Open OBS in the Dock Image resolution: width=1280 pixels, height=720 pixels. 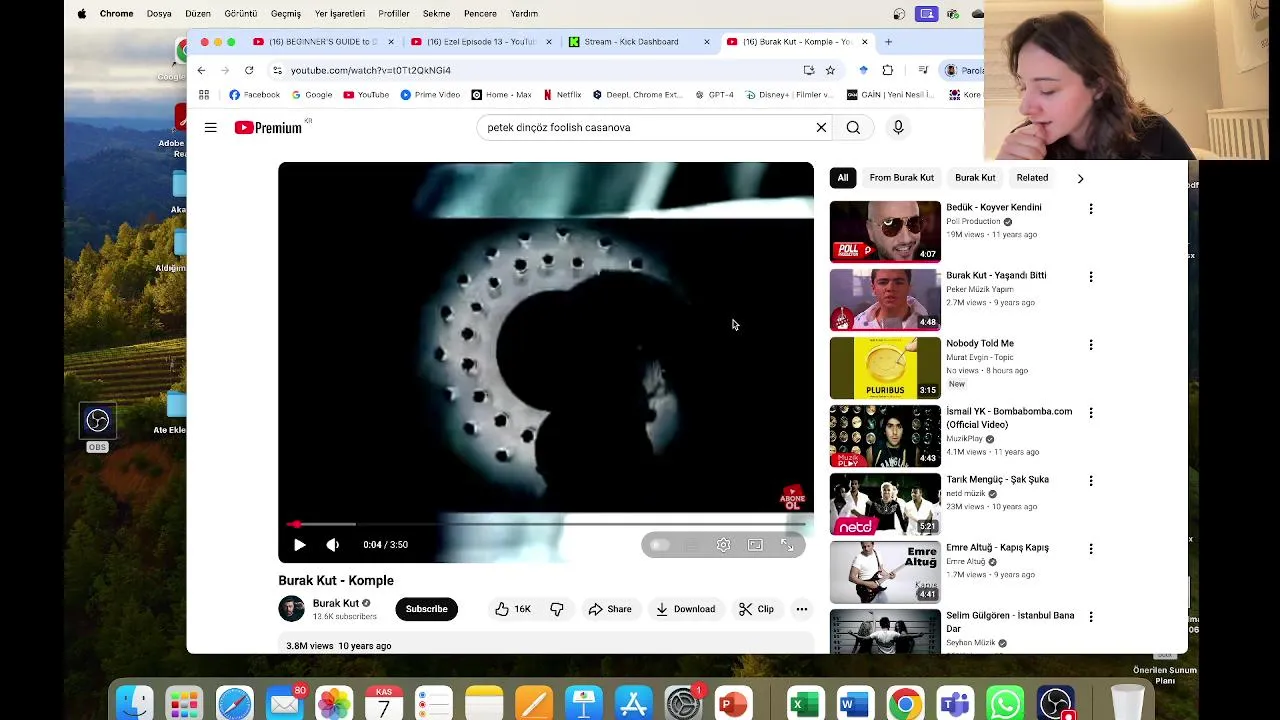pos(1056,703)
